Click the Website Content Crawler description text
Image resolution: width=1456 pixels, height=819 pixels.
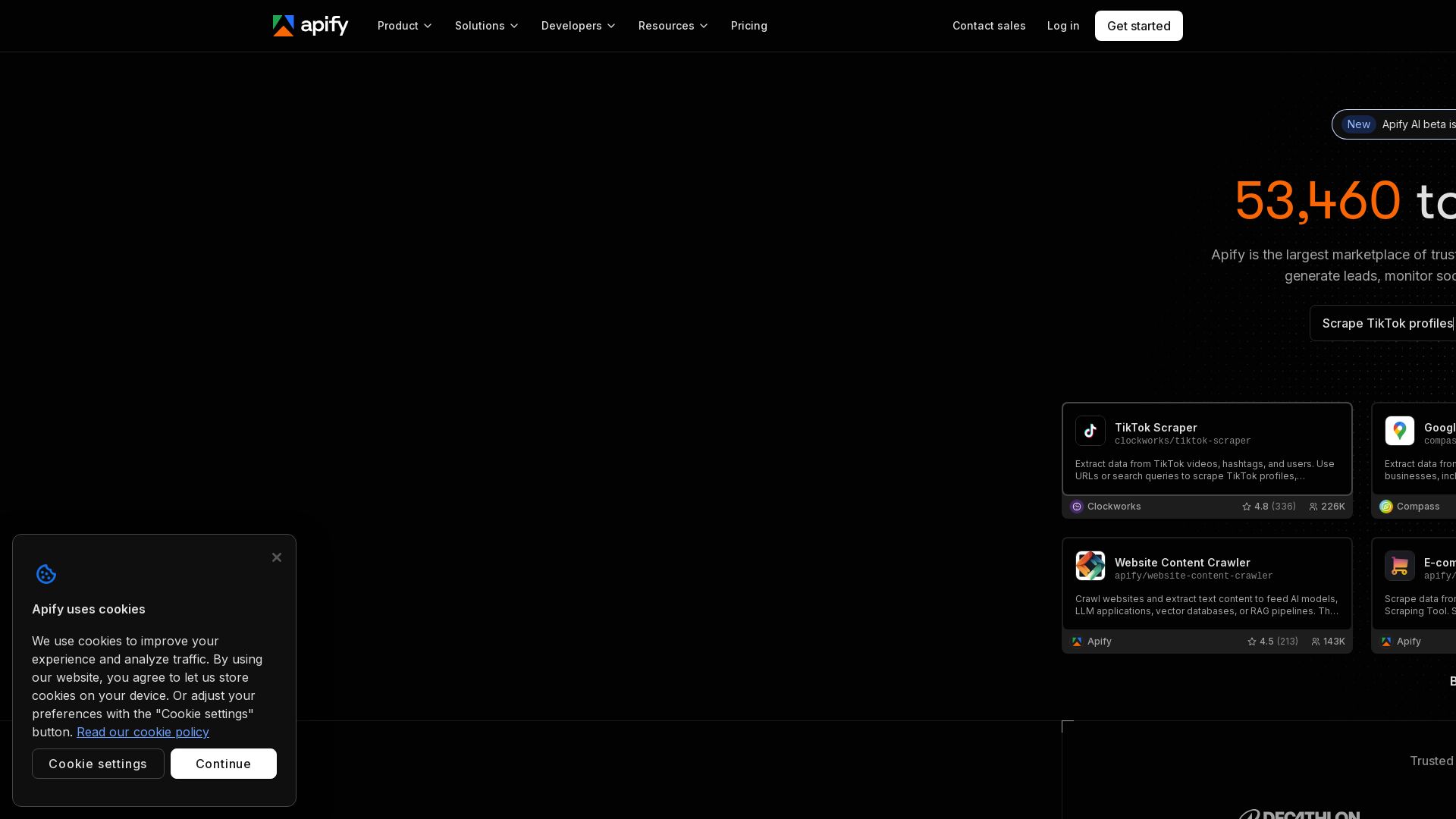coord(1207,605)
